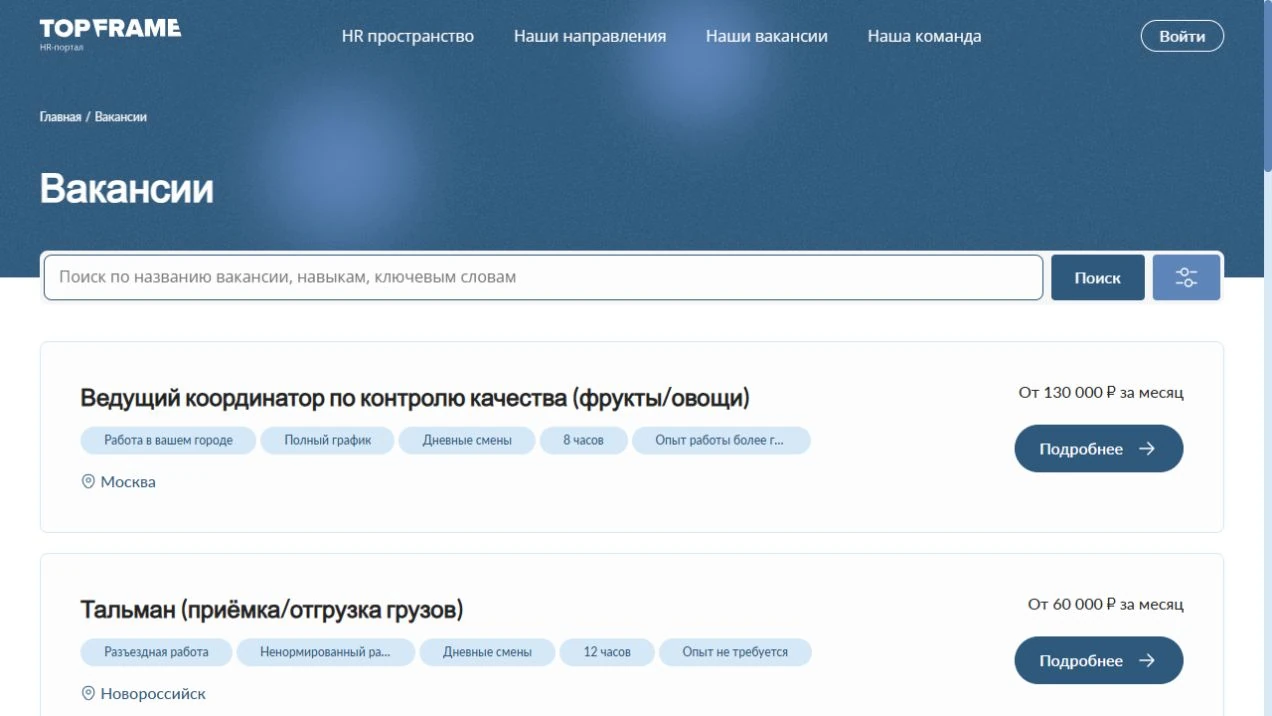Click the Опыт работы более г... tag
The image size is (1272, 716).
[721, 441]
